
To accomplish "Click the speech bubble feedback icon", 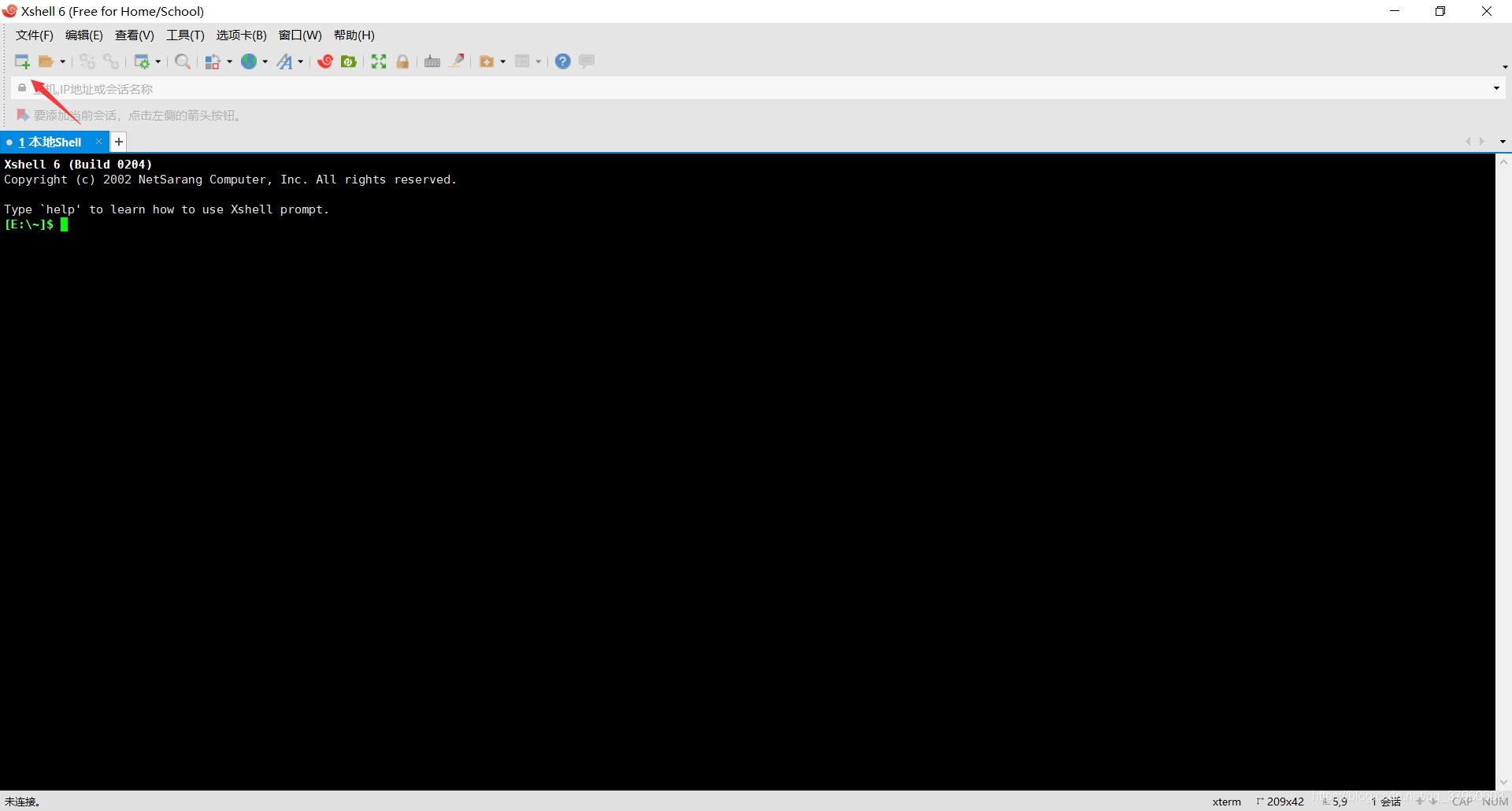I will 587,61.
